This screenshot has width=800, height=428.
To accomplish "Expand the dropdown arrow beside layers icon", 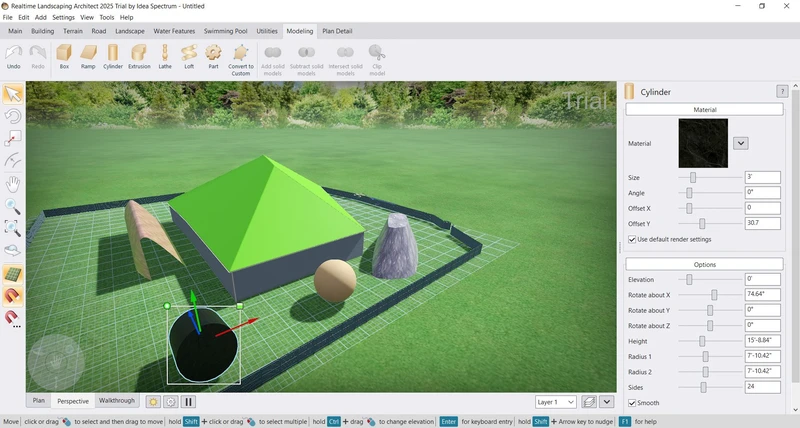I will tap(607, 401).
